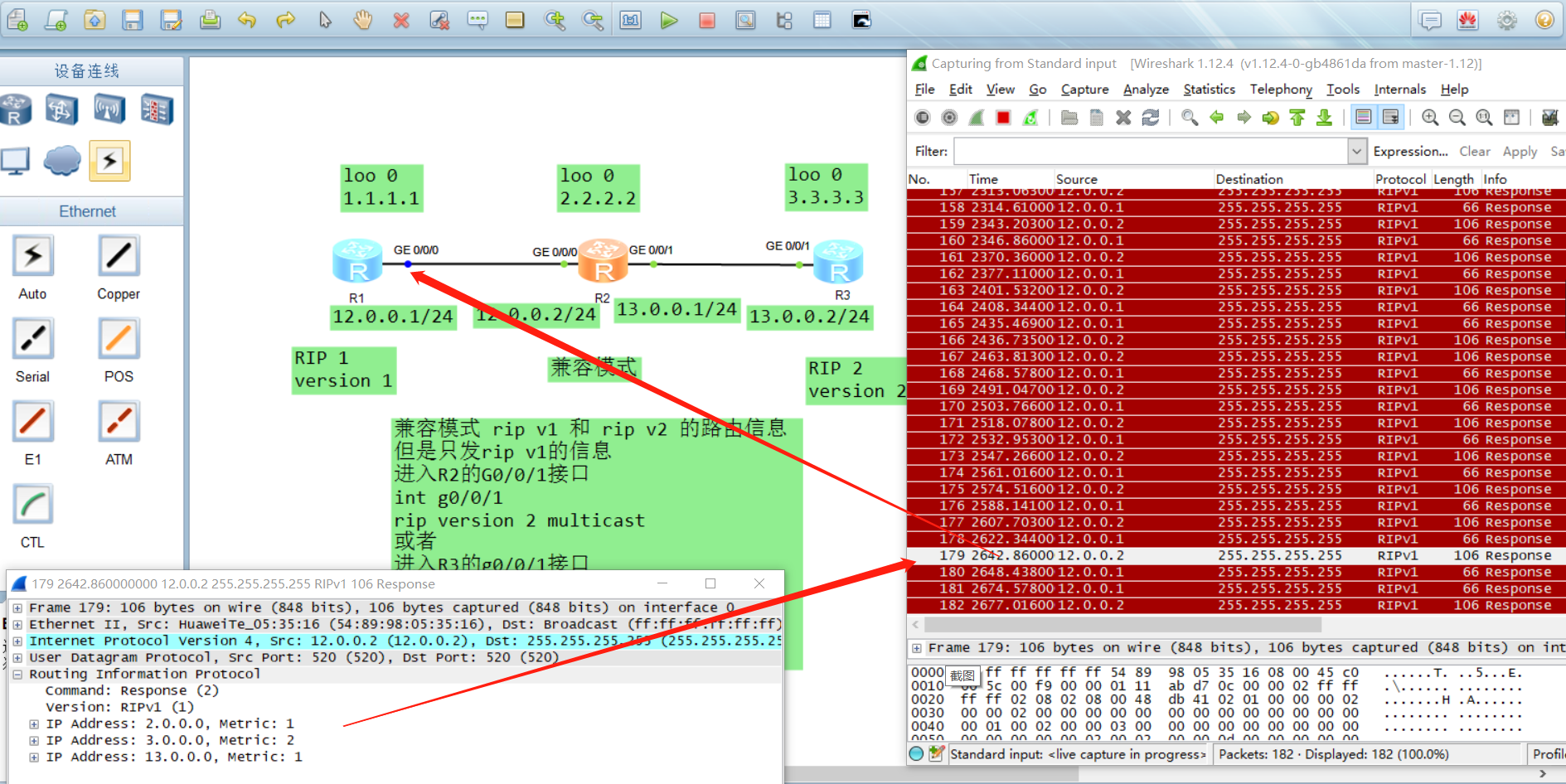Image resolution: width=1566 pixels, height=784 pixels.
Task: Restart the running capture in Wireshark
Action: coord(1030,117)
